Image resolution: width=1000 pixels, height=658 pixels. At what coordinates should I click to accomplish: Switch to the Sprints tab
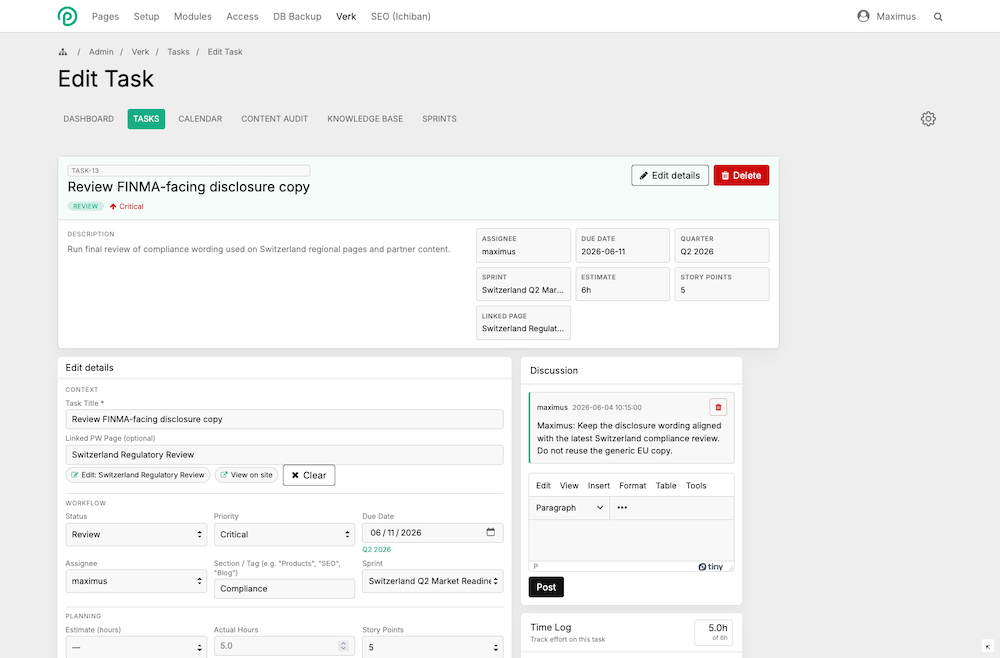439,119
